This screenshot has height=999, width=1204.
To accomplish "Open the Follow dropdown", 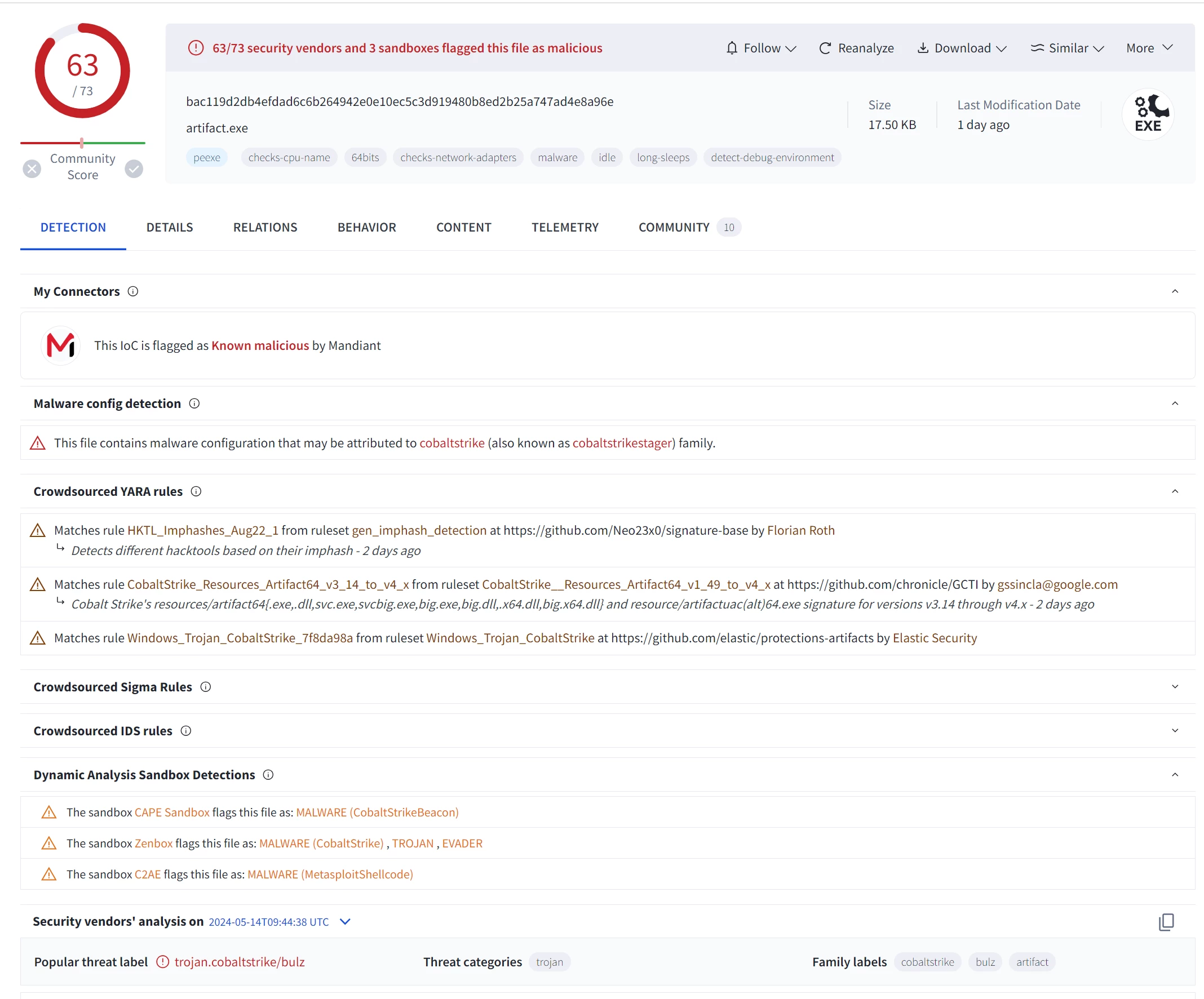I will (x=762, y=48).
